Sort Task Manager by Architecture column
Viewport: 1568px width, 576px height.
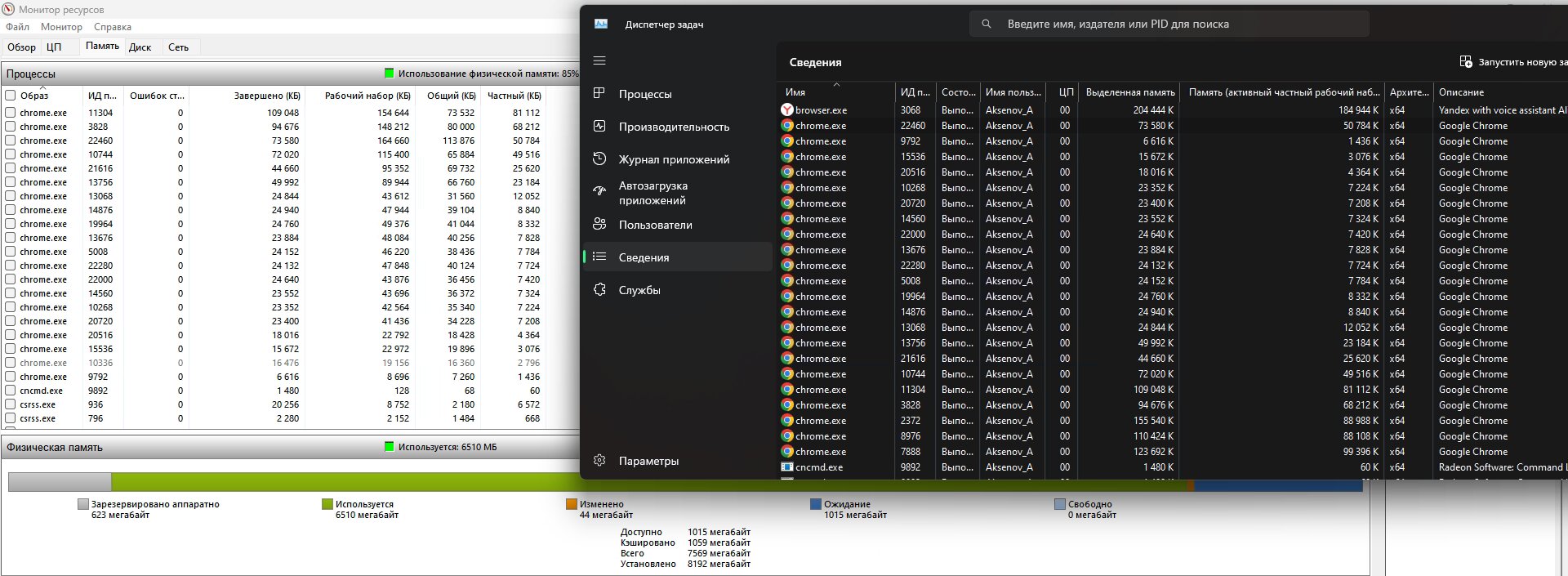[x=1409, y=92]
